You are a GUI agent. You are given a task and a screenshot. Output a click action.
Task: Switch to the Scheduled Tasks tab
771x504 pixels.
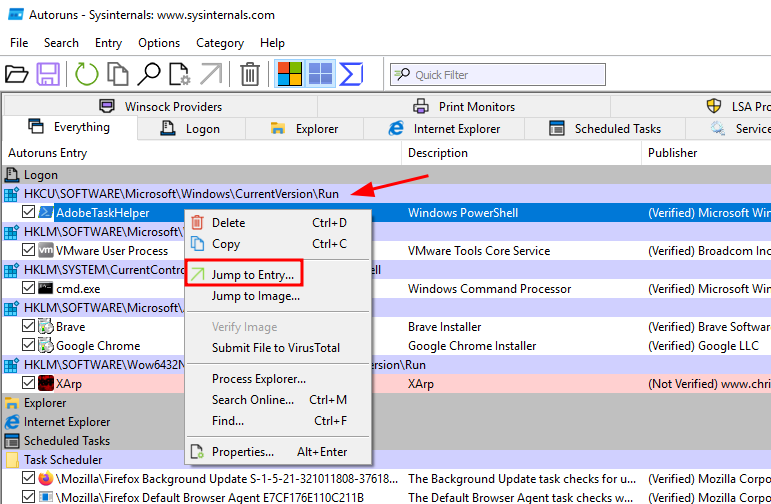pyautogui.click(x=605, y=129)
